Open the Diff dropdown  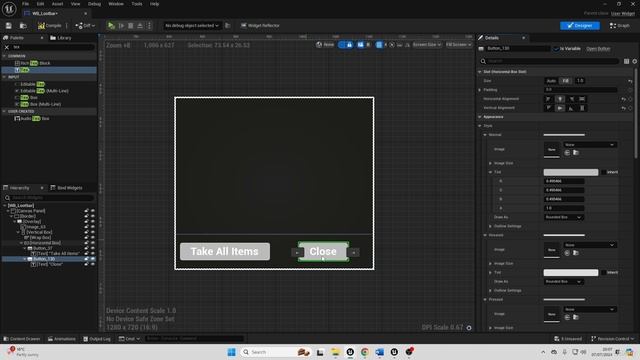point(85,26)
